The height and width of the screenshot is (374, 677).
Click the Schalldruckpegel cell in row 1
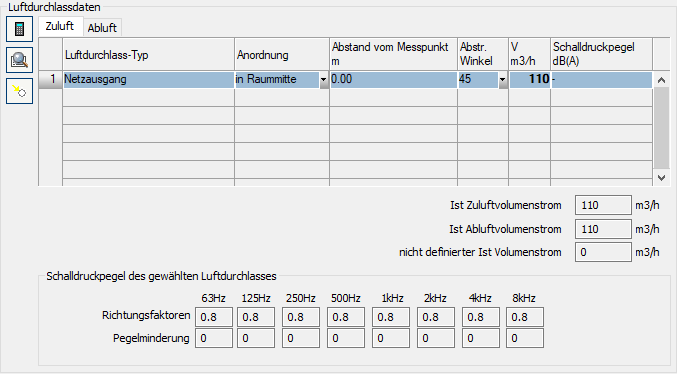click(x=601, y=80)
